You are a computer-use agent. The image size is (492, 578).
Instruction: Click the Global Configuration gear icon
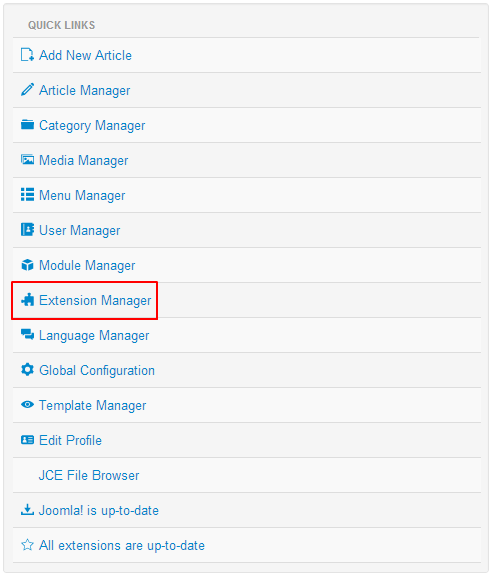(27, 369)
